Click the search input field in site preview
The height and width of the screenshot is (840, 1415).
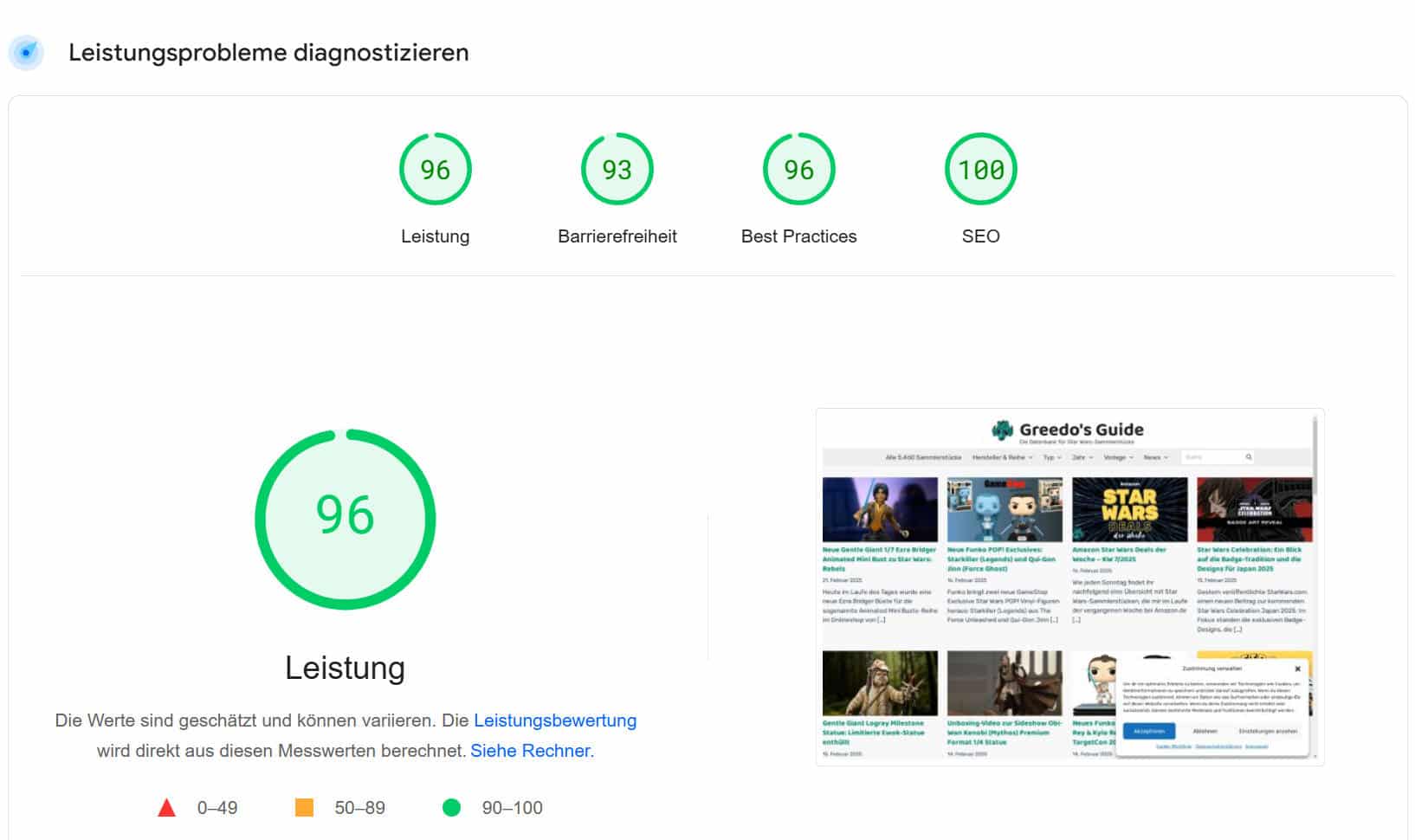click(x=1212, y=457)
